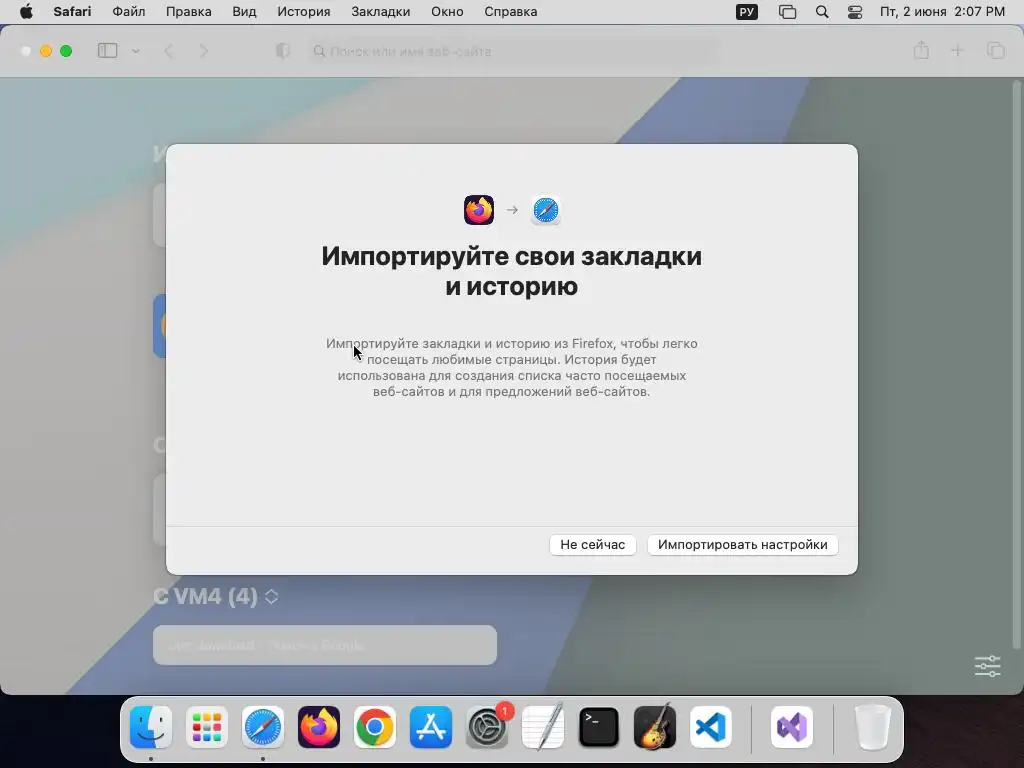This screenshot has width=1024, height=768.
Task: Open the Справка menu
Action: click(x=511, y=12)
